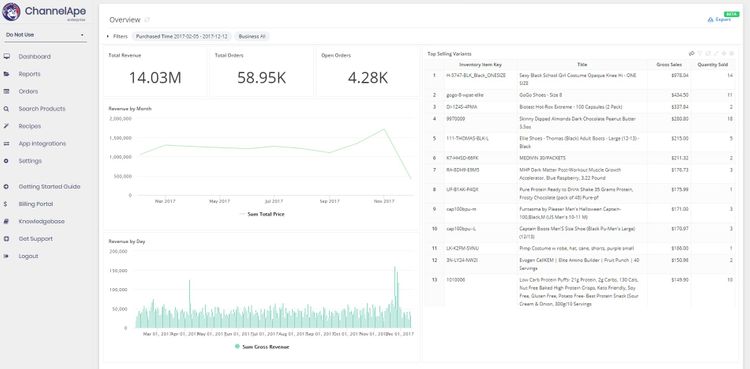
Task: Toggle the Sum Total Price legend
Action: [x=263, y=214]
